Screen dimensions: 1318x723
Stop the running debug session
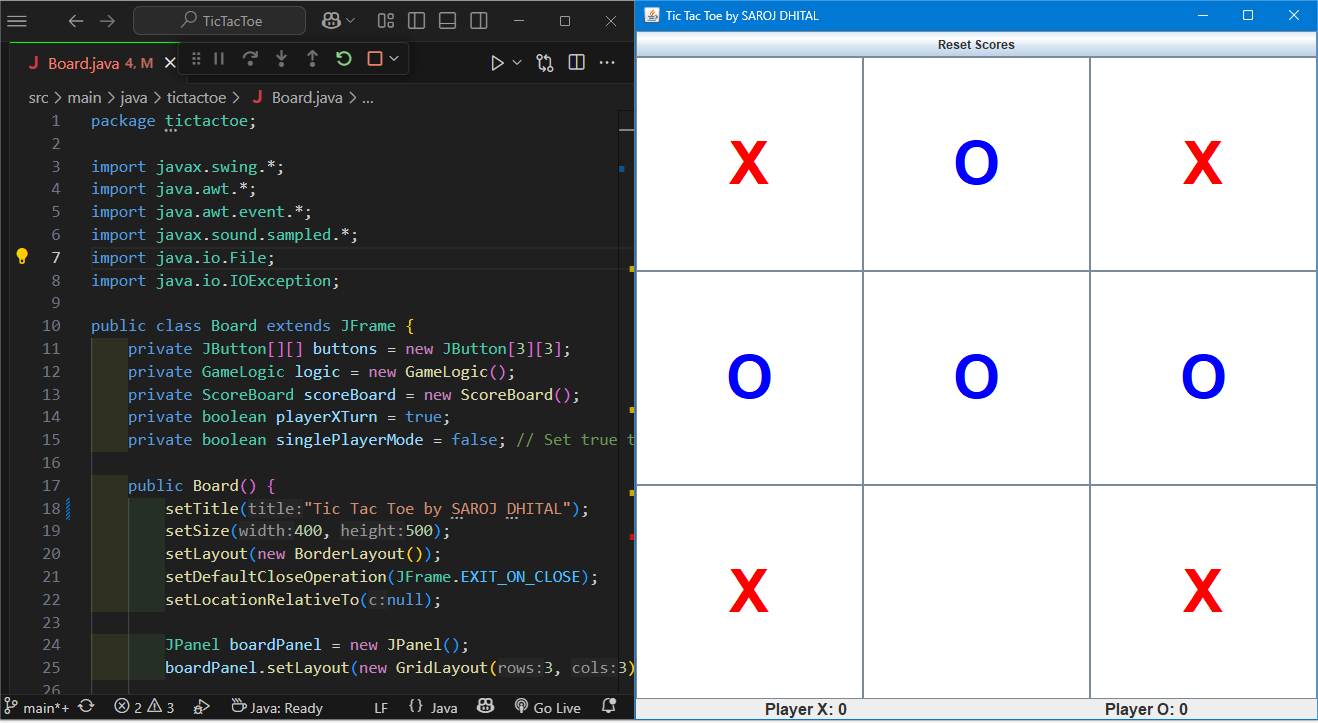point(374,62)
